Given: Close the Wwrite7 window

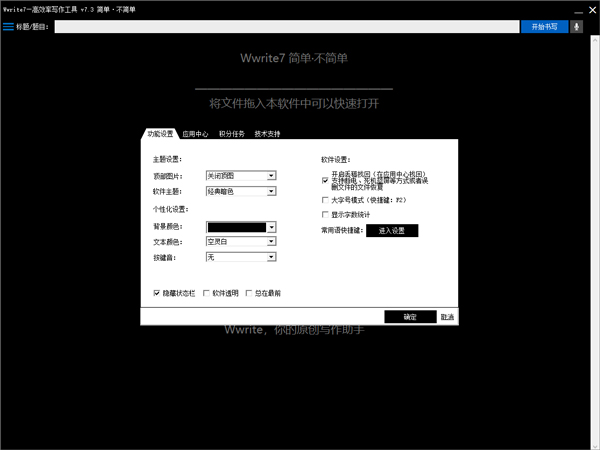Looking at the screenshot, I should (x=592, y=10).
